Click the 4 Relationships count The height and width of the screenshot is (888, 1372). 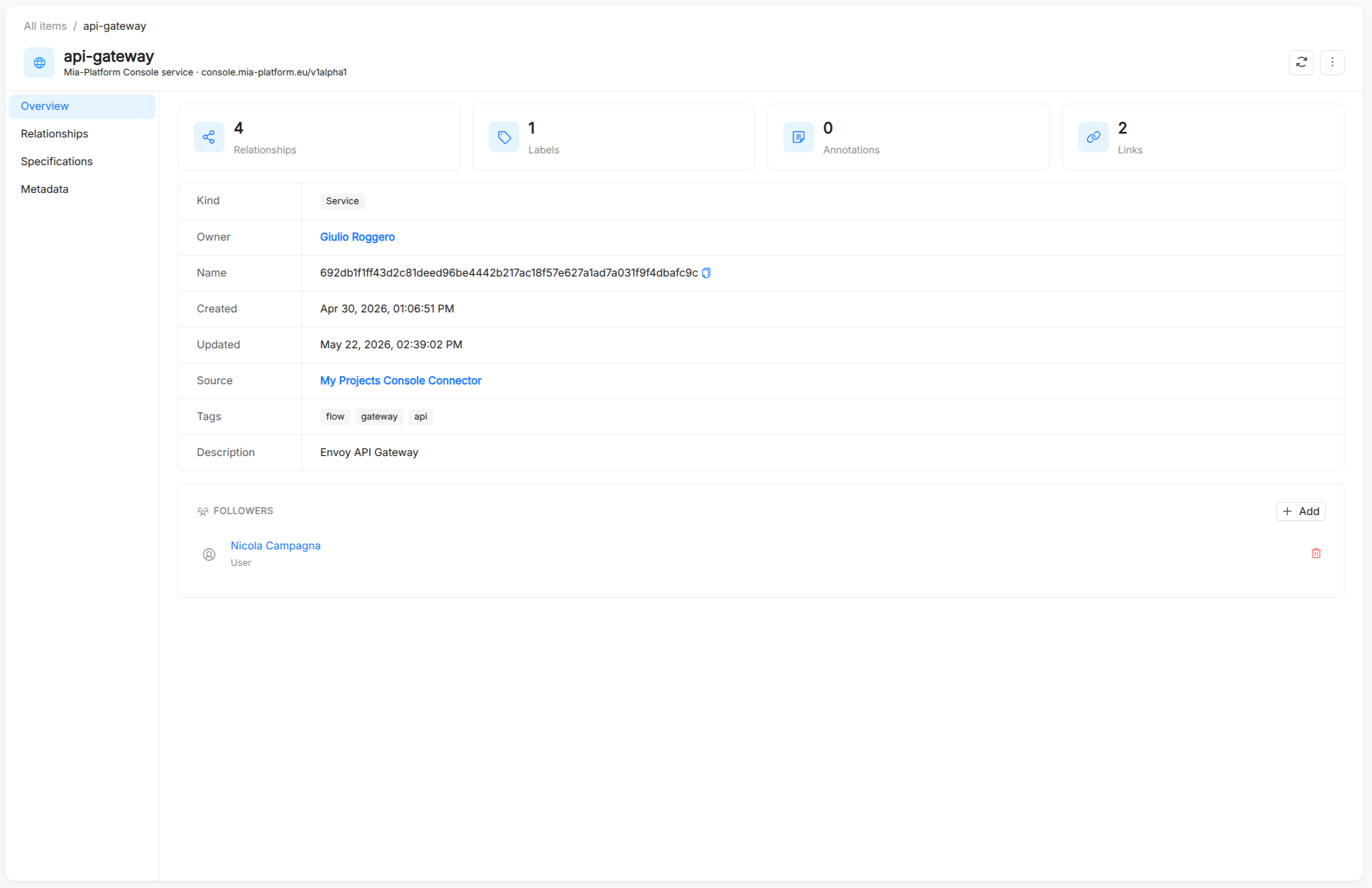pos(238,128)
